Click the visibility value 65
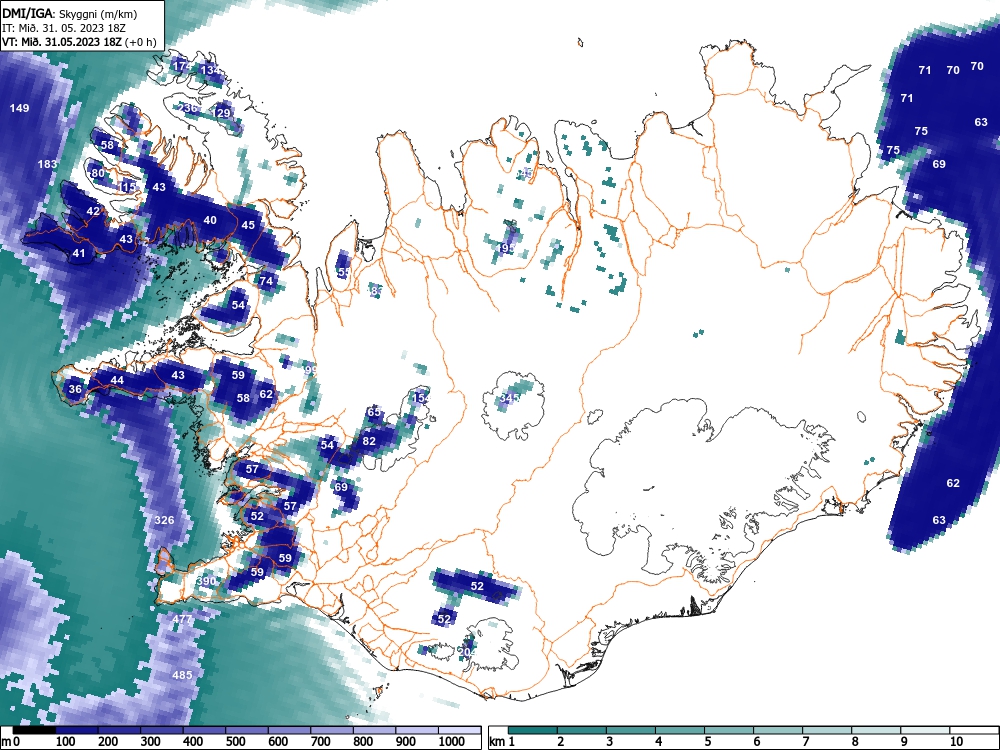 [x=374, y=411]
